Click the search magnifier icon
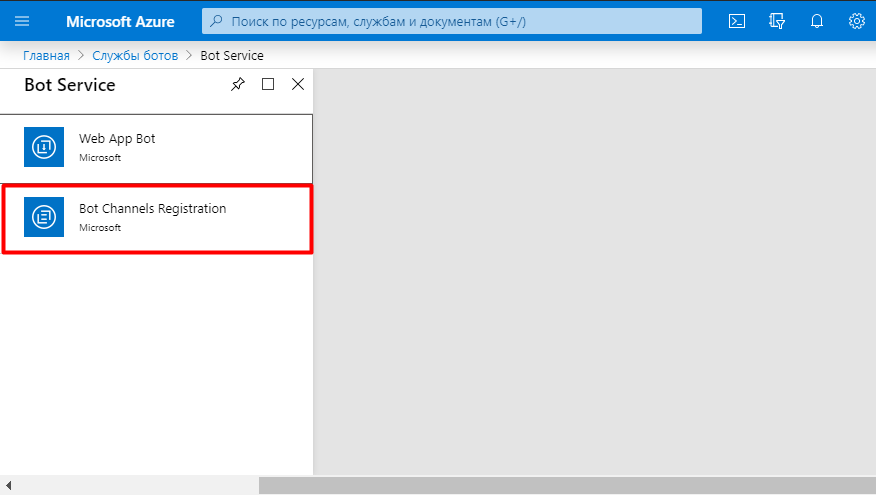The height and width of the screenshot is (495, 876). tap(216, 21)
